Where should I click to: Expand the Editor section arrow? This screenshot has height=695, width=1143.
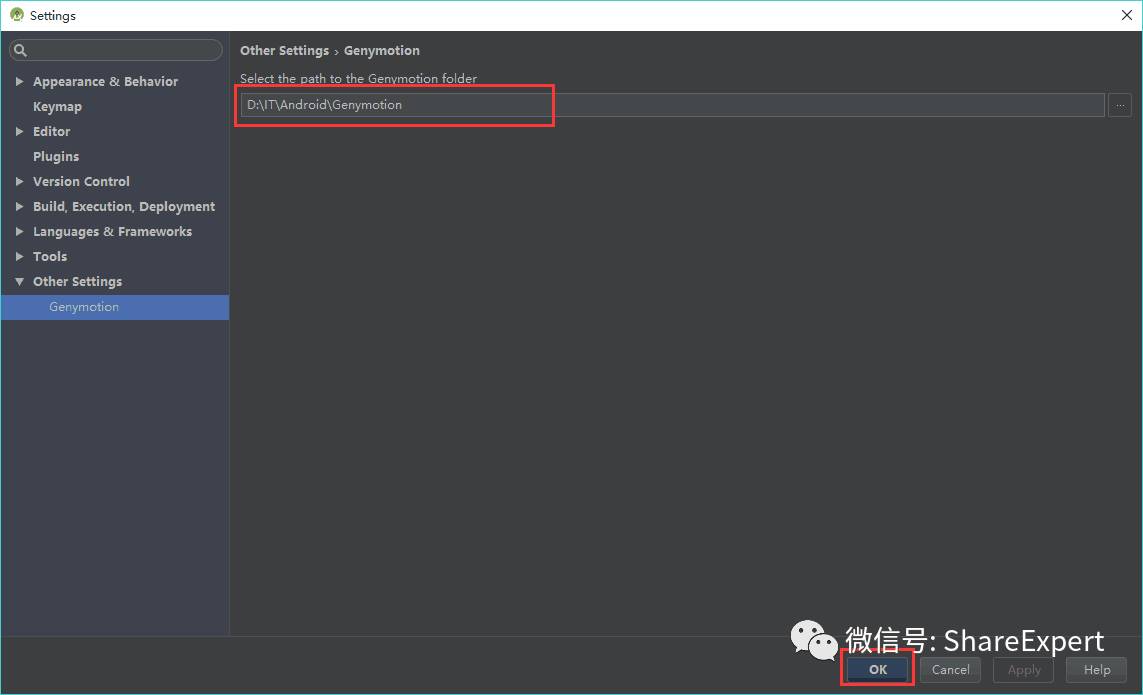coord(20,131)
